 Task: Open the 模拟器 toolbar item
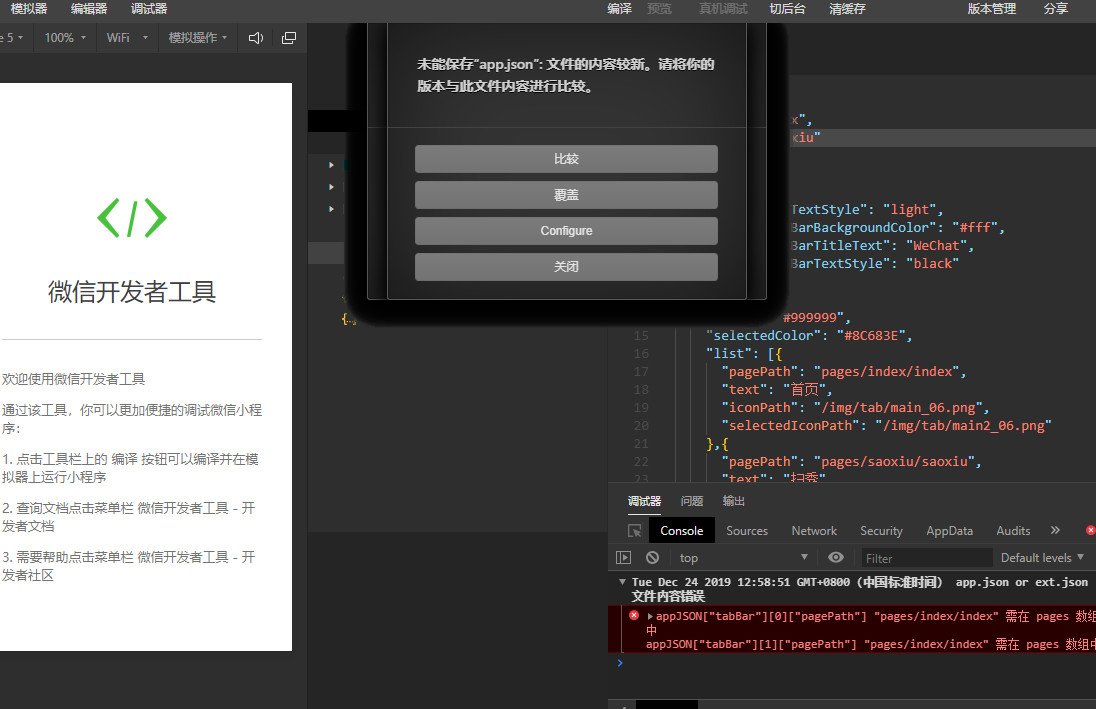tap(29, 8)
